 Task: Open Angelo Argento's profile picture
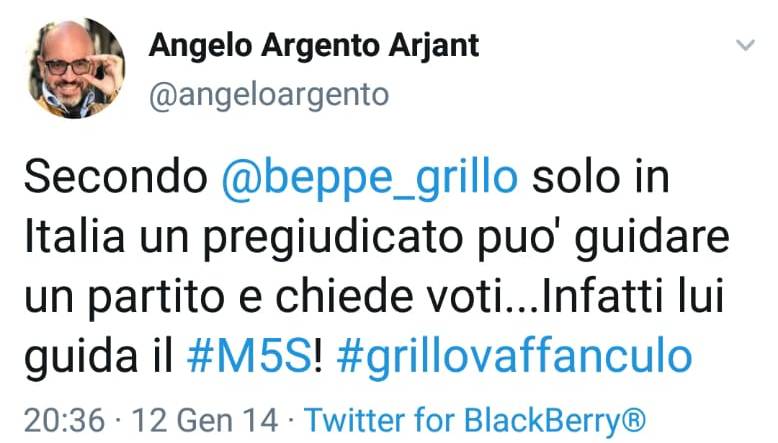click(75, 68)
